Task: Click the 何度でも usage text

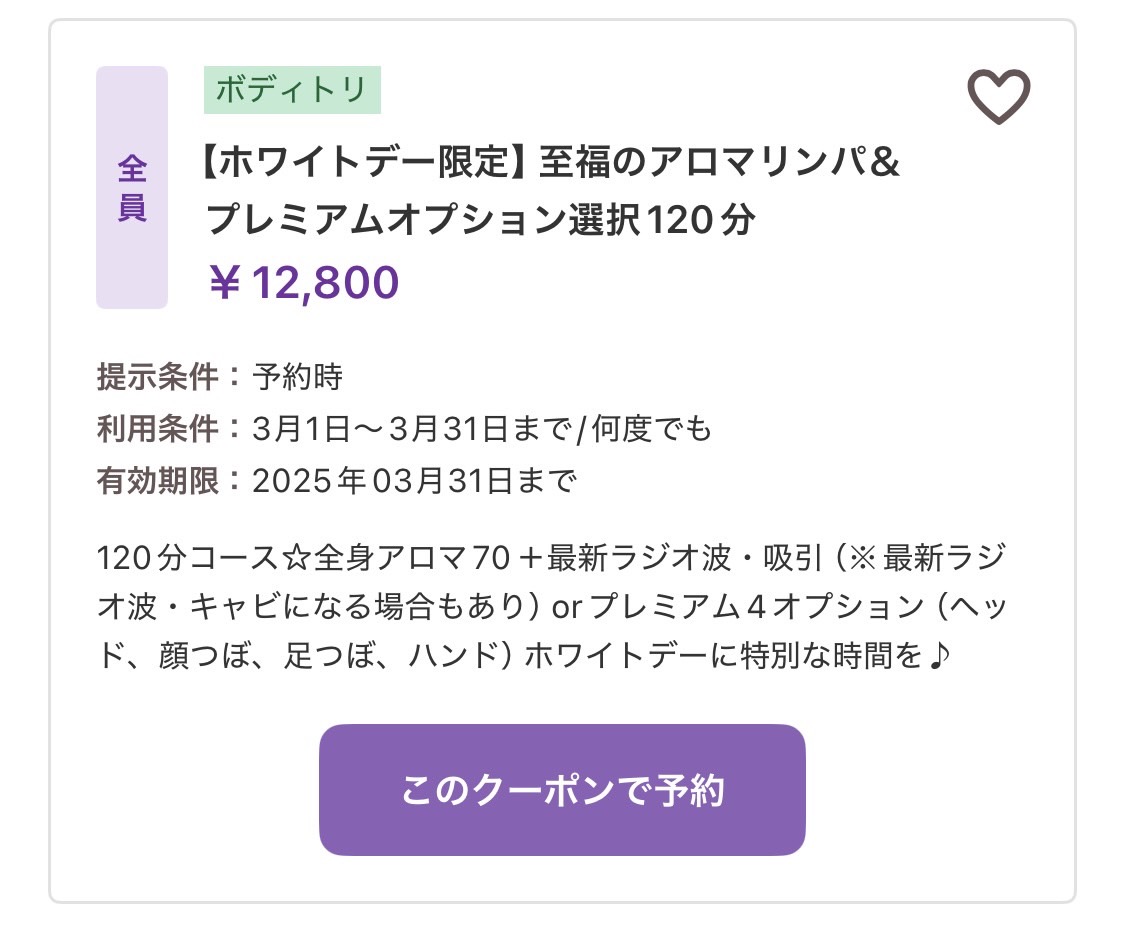Action: click(651, 429)
